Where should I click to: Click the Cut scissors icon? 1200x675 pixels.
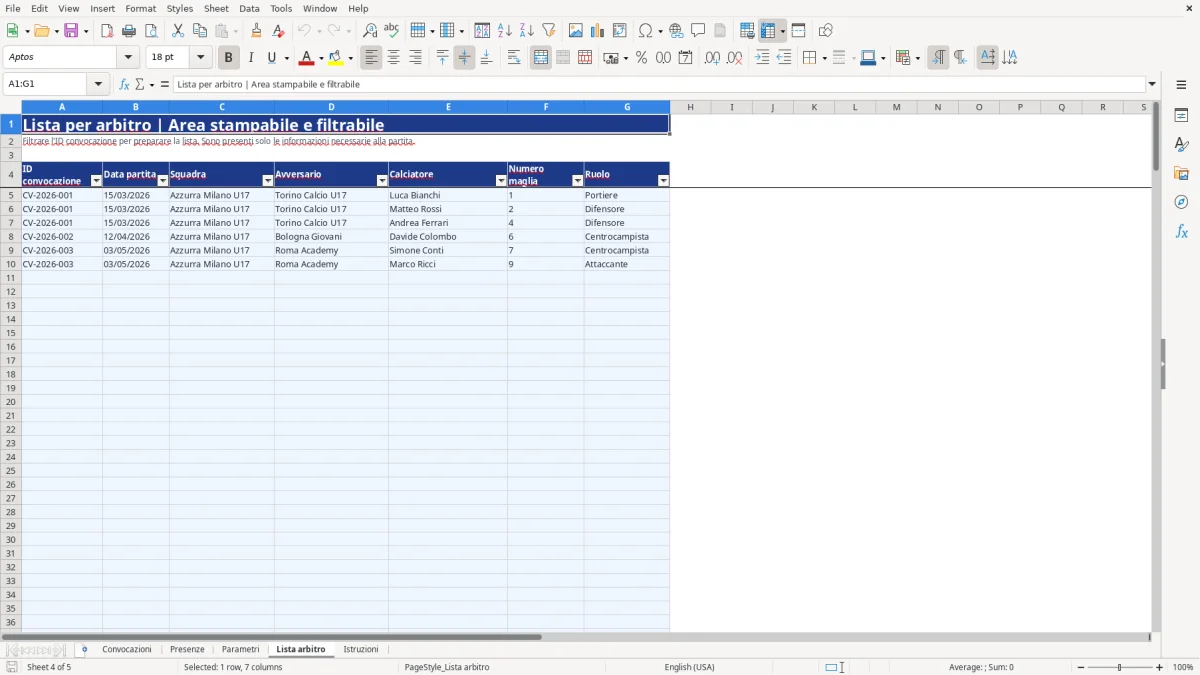pos(178,31)
